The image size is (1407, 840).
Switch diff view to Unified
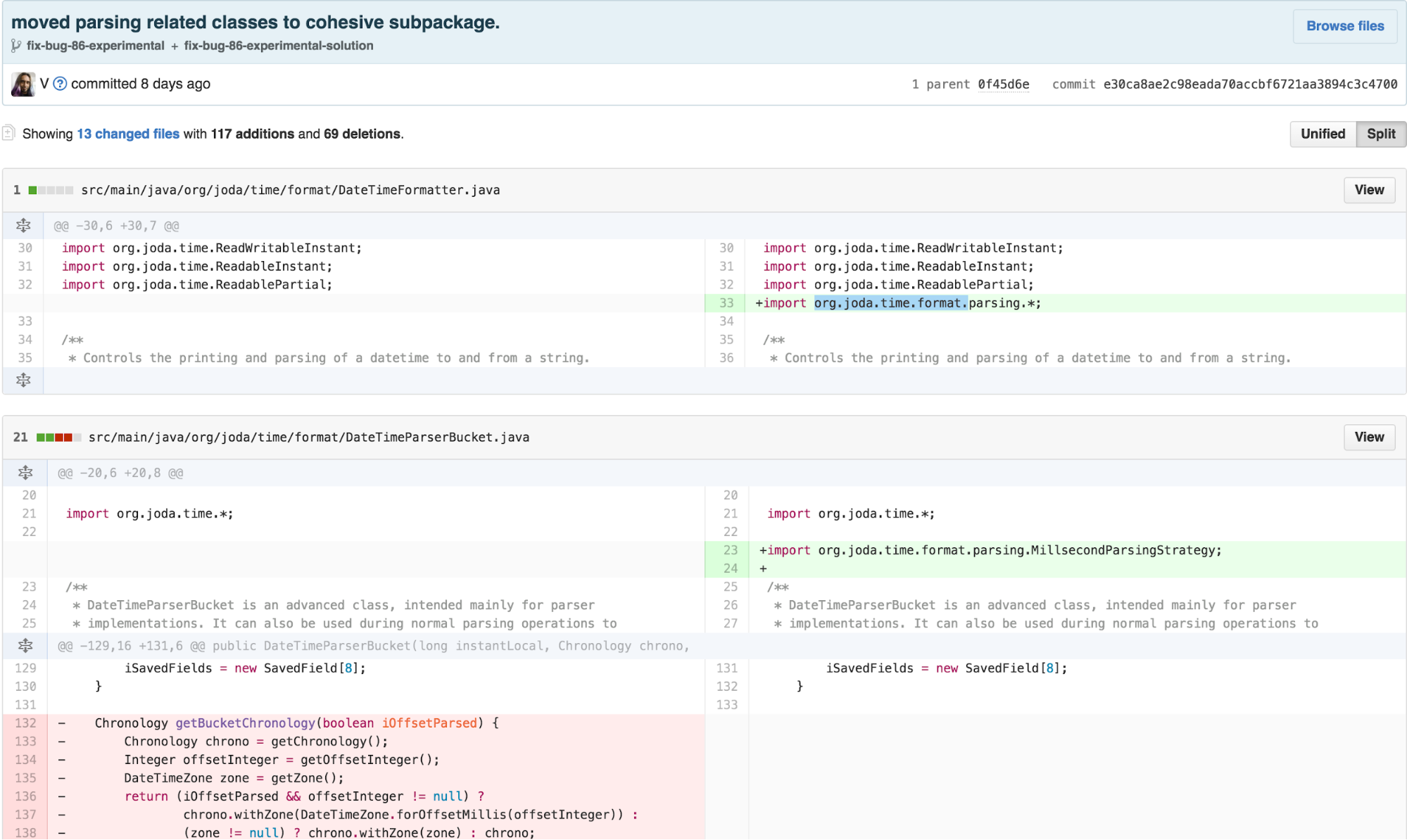pos(1323,134)
